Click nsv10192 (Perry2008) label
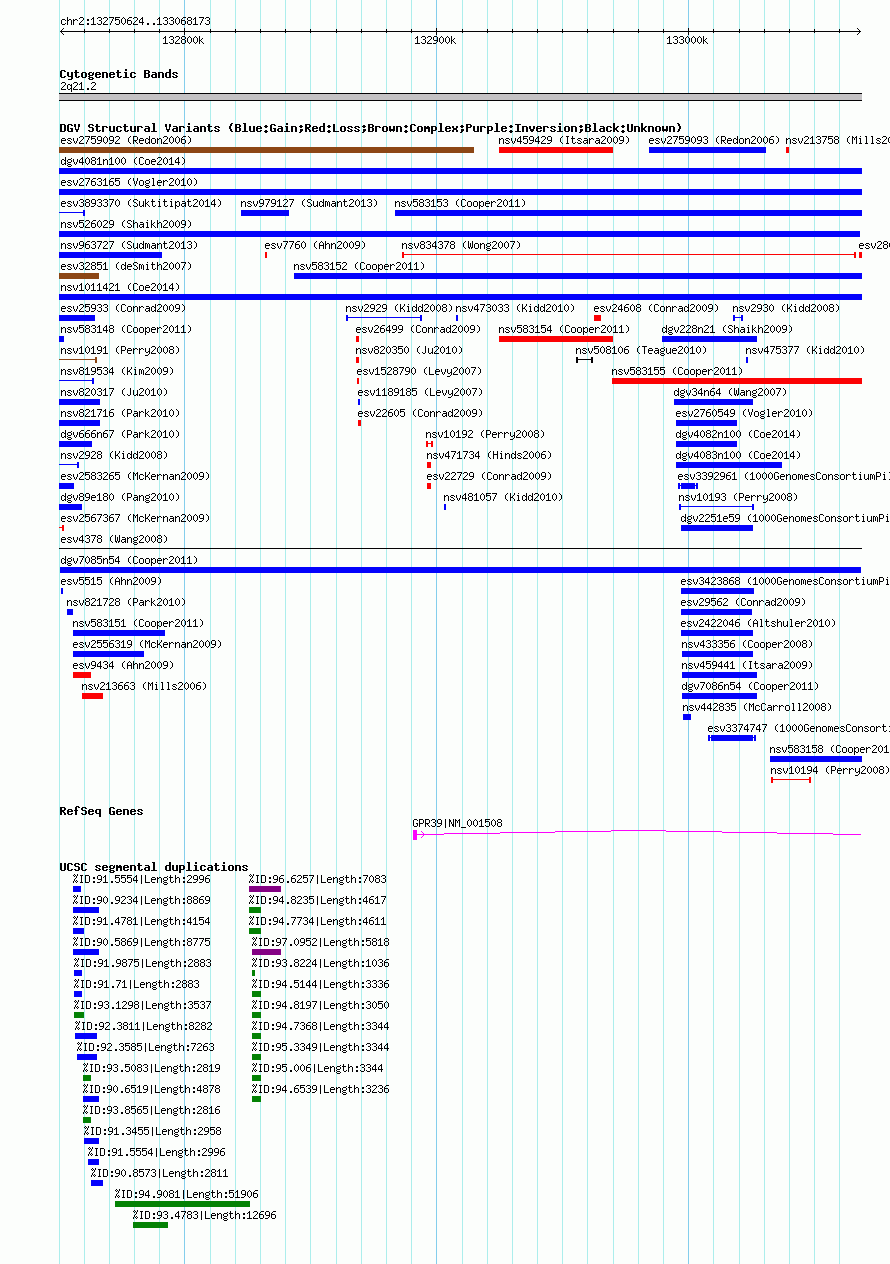 [x=485, y=434]
